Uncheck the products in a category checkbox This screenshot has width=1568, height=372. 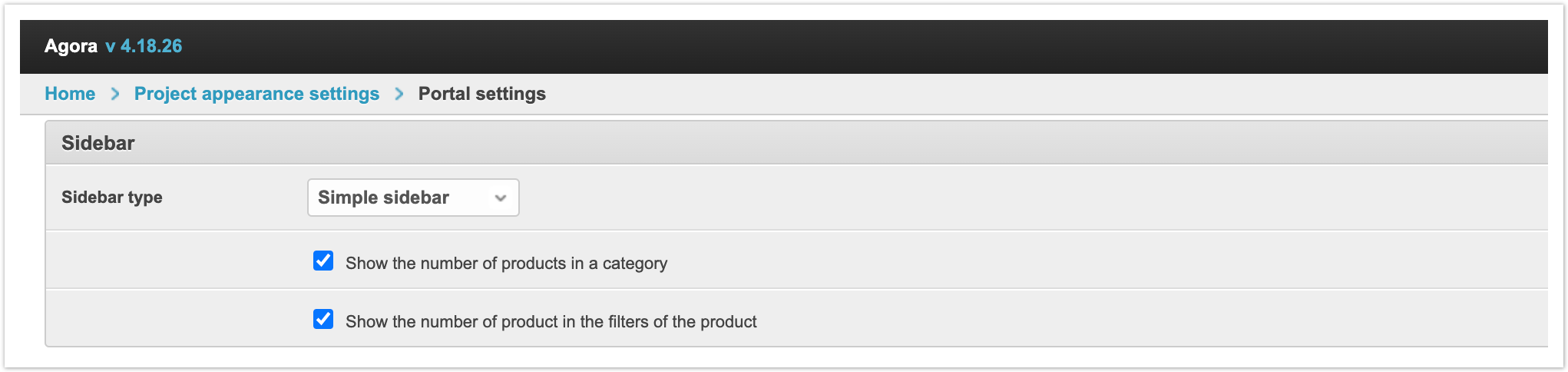click(323, 261)
